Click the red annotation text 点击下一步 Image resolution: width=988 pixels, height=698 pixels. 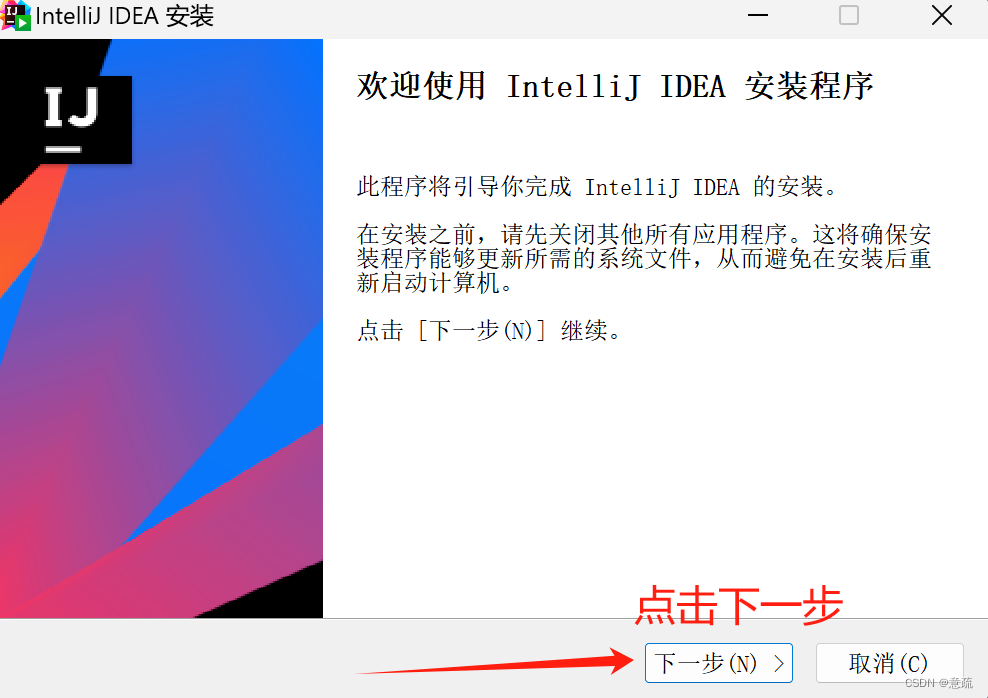(x=738, y=605)
